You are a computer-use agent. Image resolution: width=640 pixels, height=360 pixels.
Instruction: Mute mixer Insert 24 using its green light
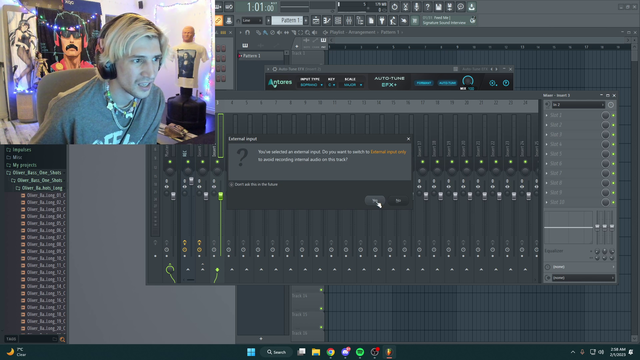(525, 162)
